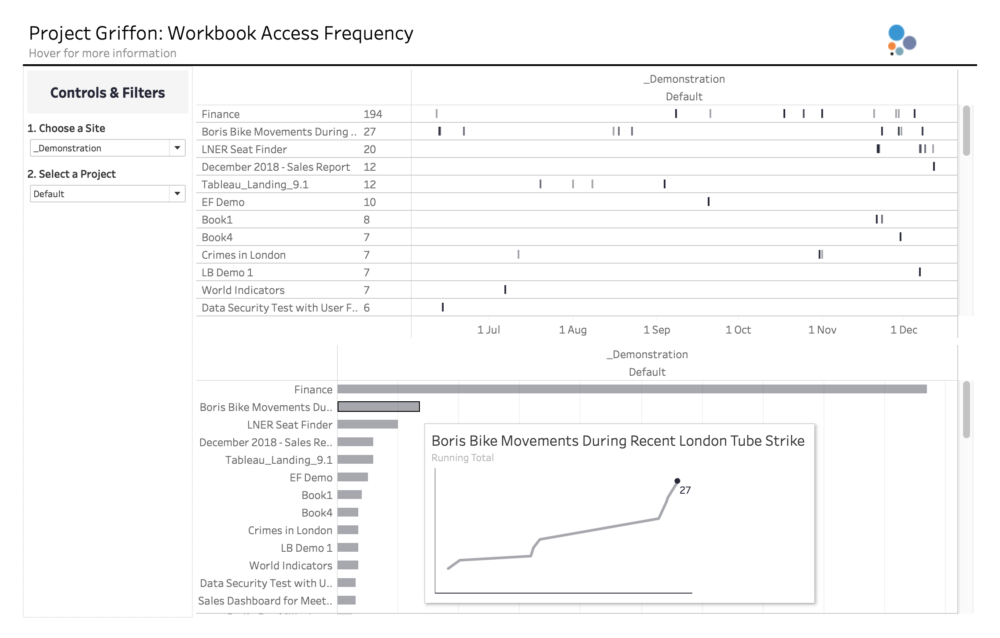
Task: Click the Crimes in London row label in table
Action: point(244,255)
